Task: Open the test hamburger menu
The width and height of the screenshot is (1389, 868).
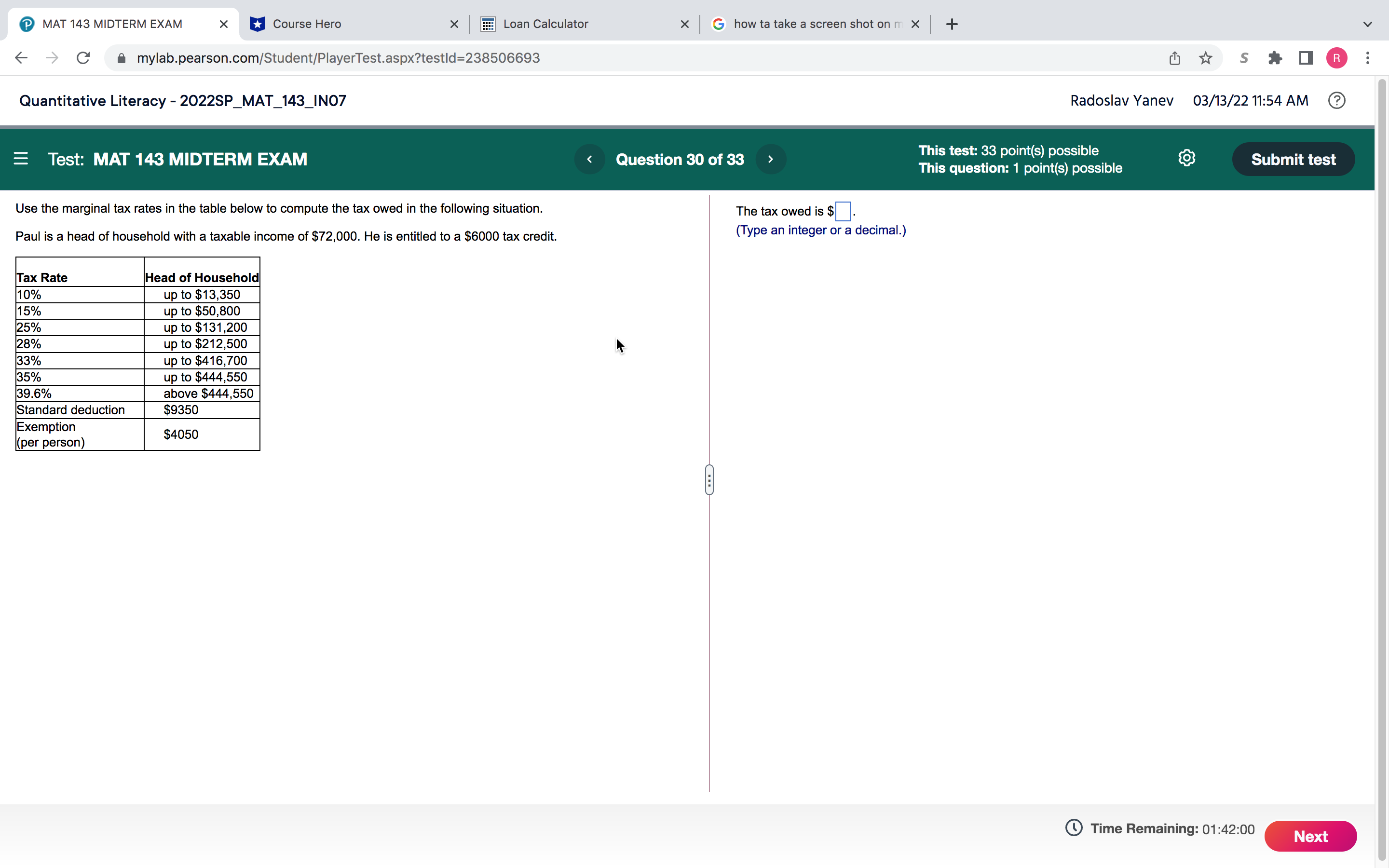Action: [x=21, y=159]
